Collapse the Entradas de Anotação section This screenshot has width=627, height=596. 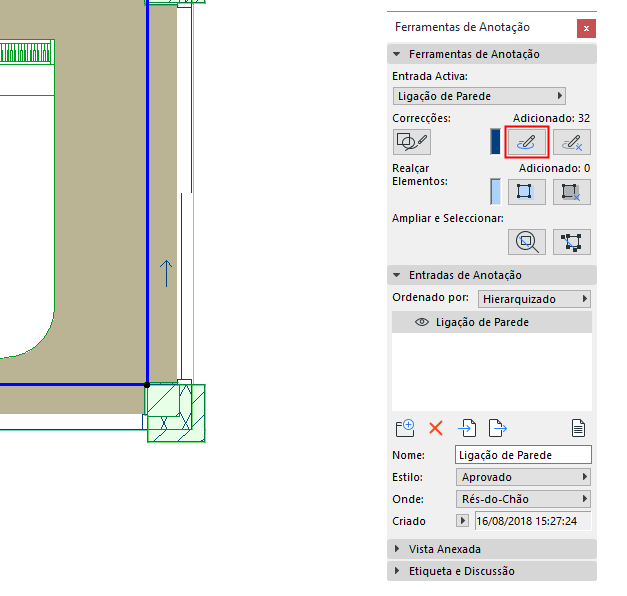coord(397,275)
